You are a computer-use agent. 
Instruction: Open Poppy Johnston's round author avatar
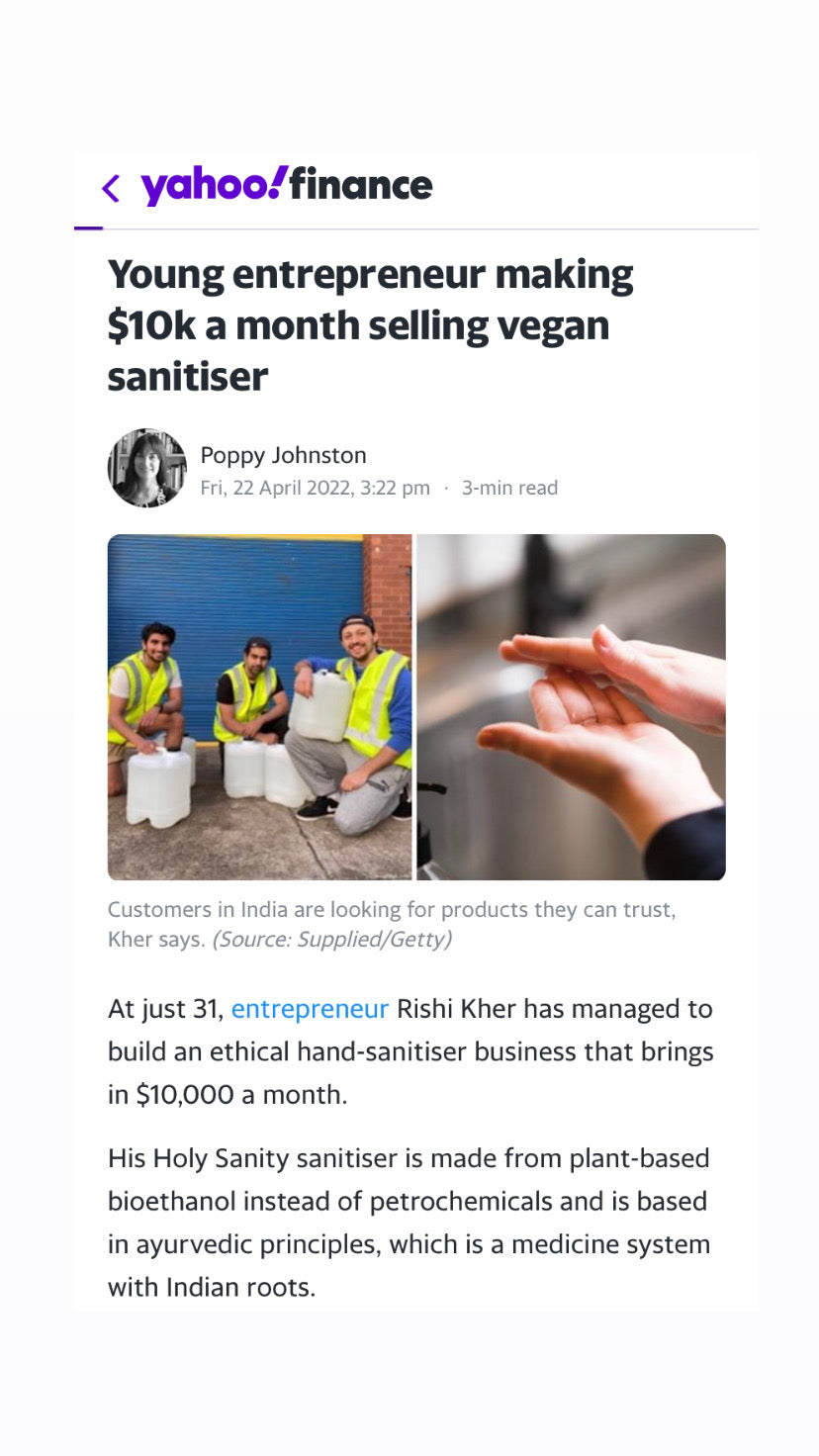pos(147,468)
